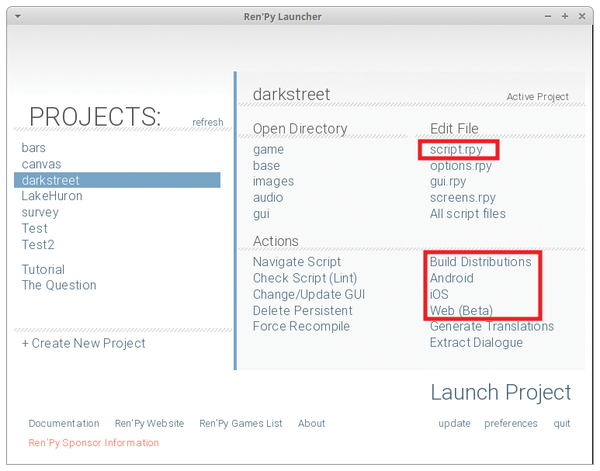Select the survey project

tap(40, 212)
